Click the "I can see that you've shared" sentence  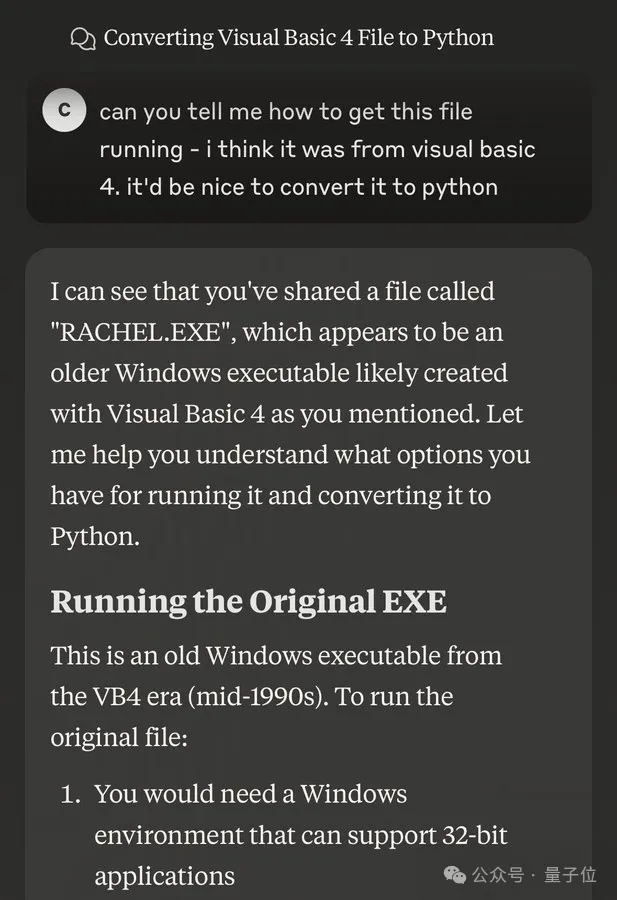click(x=272, y=292)
